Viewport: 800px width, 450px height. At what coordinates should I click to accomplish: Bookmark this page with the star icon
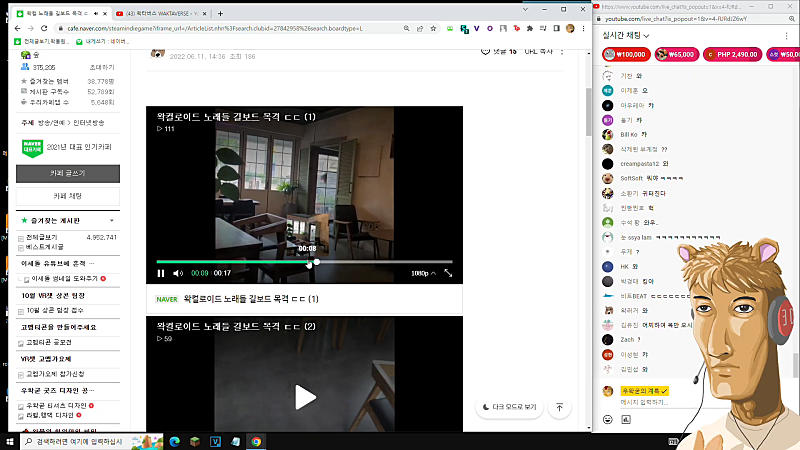tap(433, 29)
